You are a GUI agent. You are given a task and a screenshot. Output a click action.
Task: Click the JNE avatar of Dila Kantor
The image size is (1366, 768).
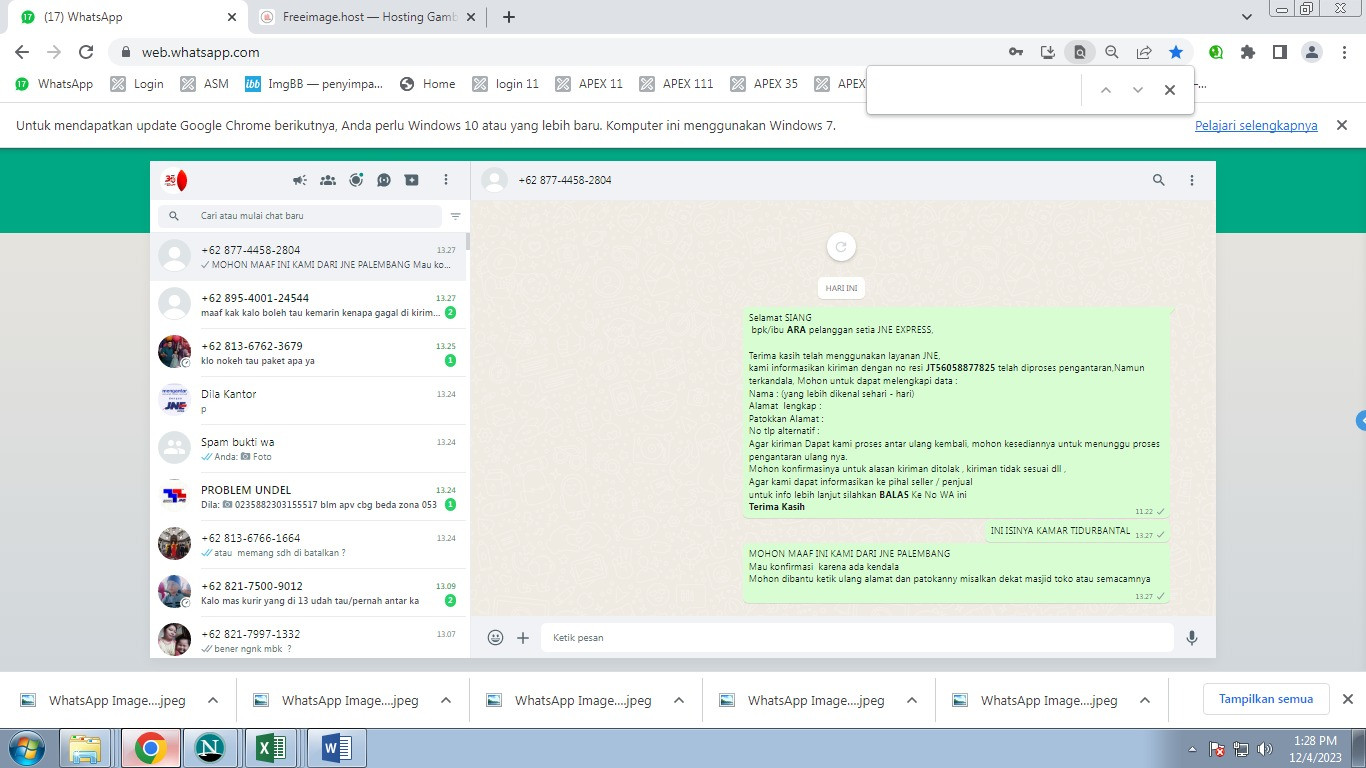[175, 401]
